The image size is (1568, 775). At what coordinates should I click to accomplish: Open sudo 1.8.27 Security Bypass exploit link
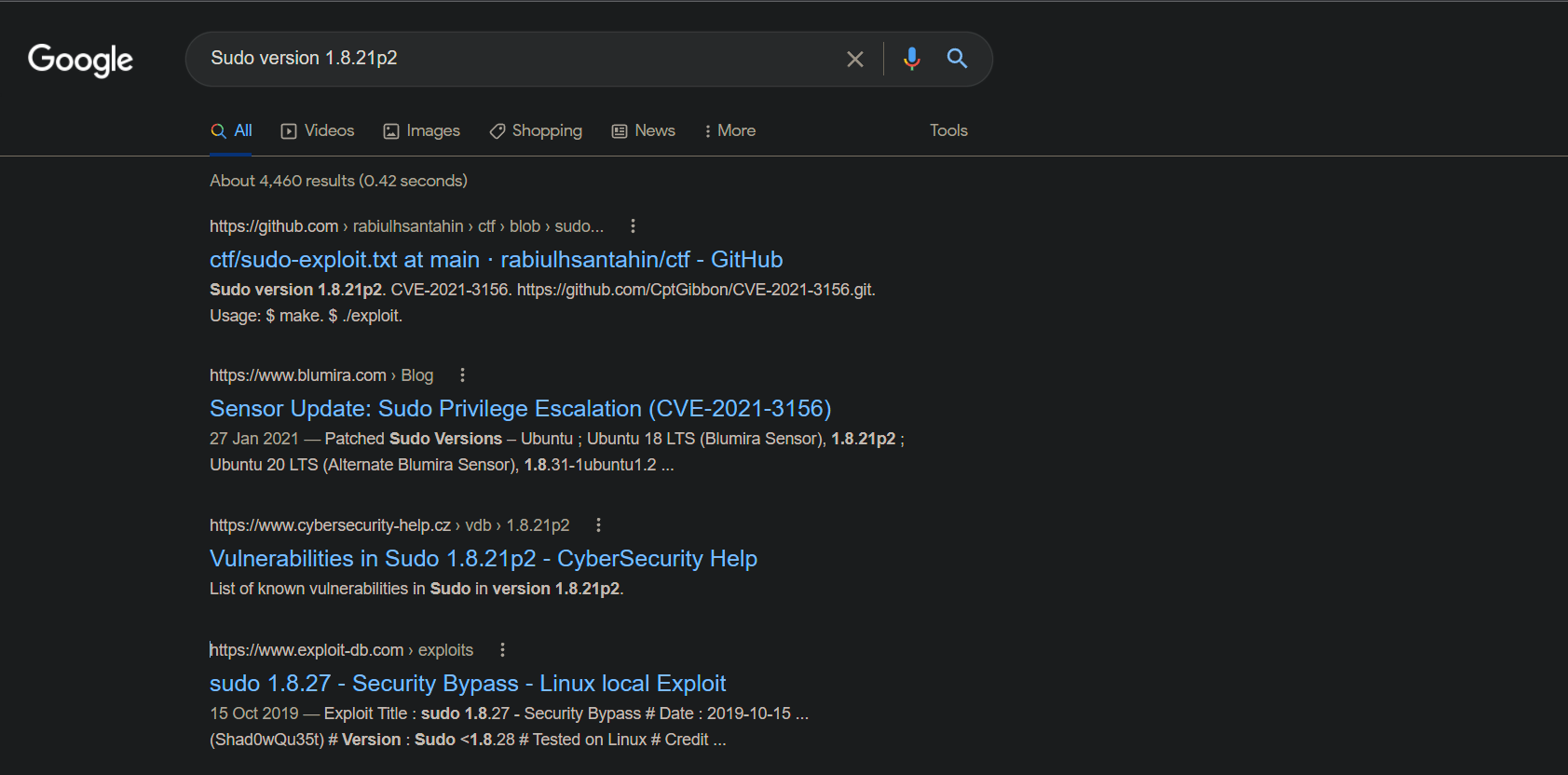tap(467, 684)
